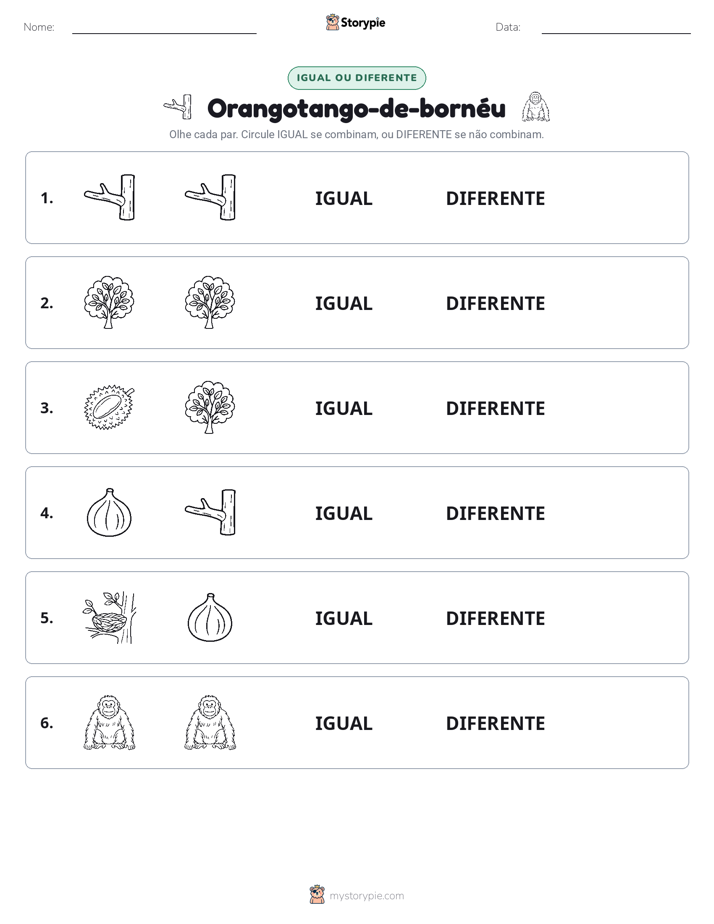Click the IGUAL OU DIFERENTE badge
Screen dimensions: 714x924
click(x=356, y=78)
